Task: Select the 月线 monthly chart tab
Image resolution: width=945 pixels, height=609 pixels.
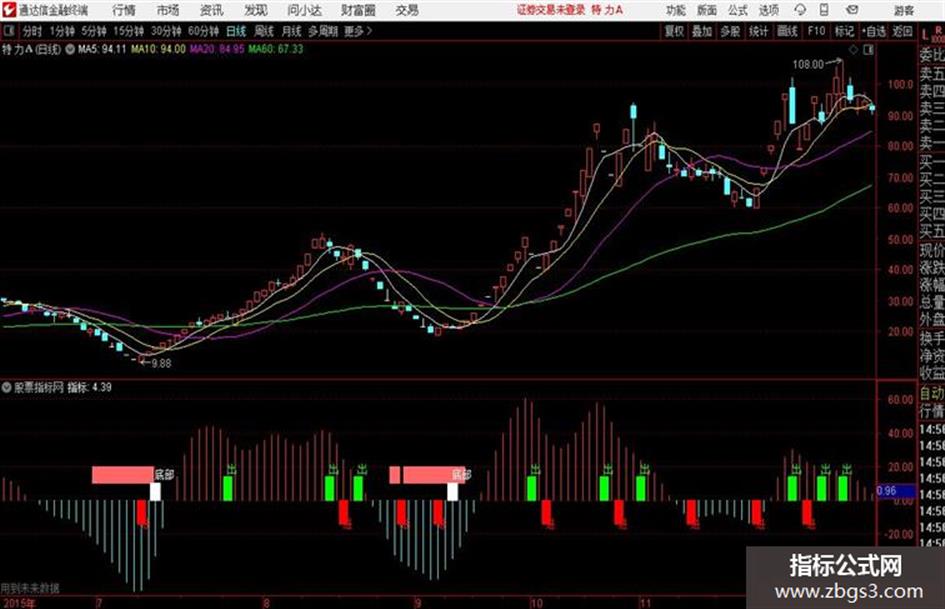Action: 292,31
